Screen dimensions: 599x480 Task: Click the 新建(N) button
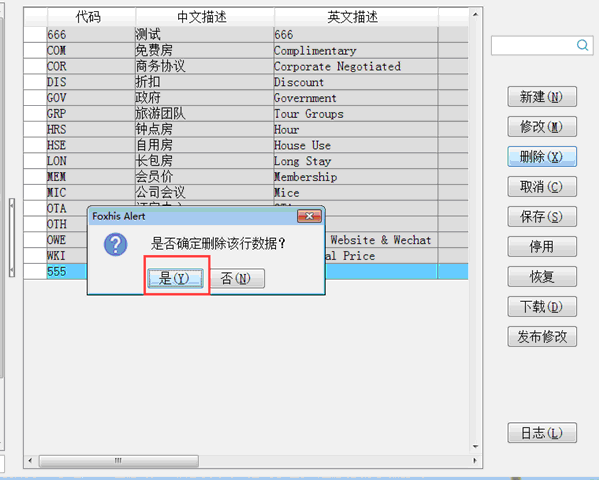click(x=542, y=97)
